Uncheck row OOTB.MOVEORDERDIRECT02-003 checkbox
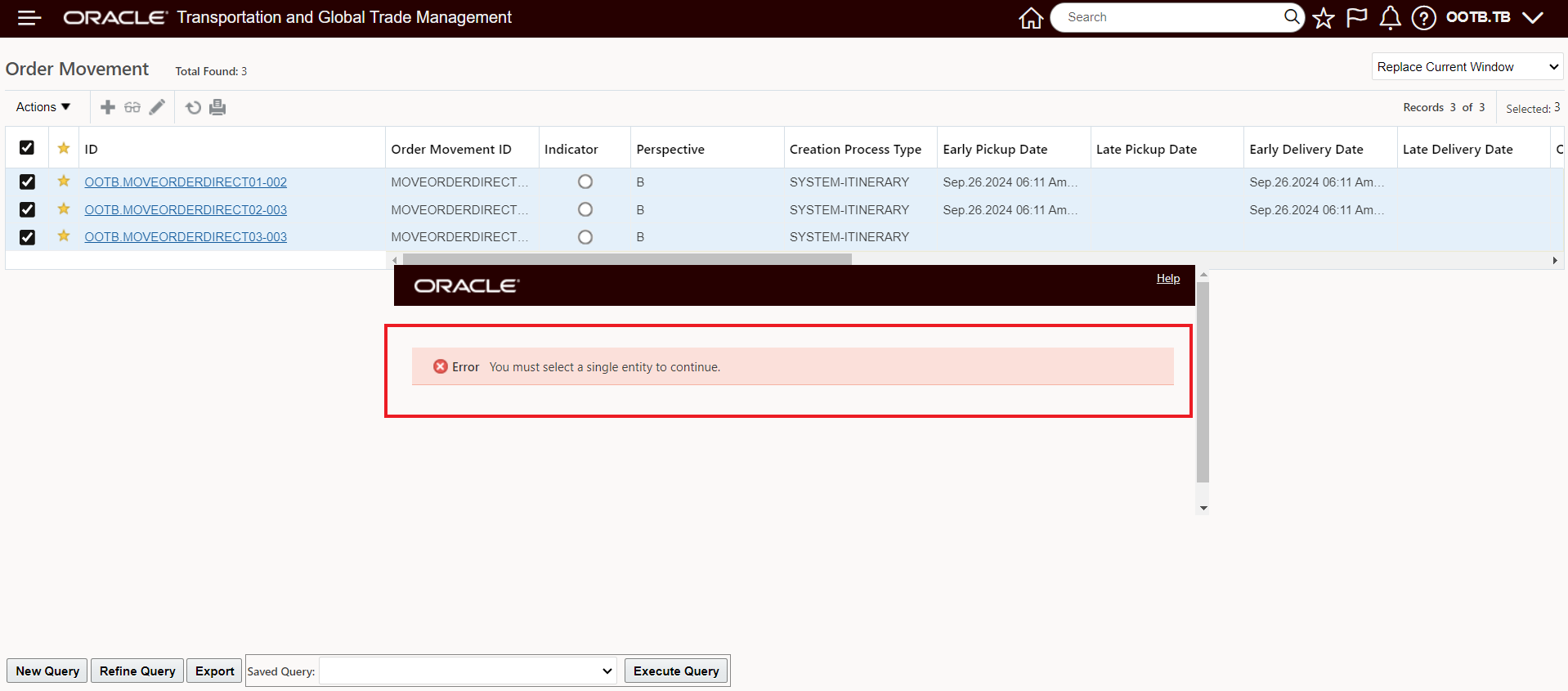The height and width of the screenshot is (691, 1568). pyautogui.click(x=27, y=209)
